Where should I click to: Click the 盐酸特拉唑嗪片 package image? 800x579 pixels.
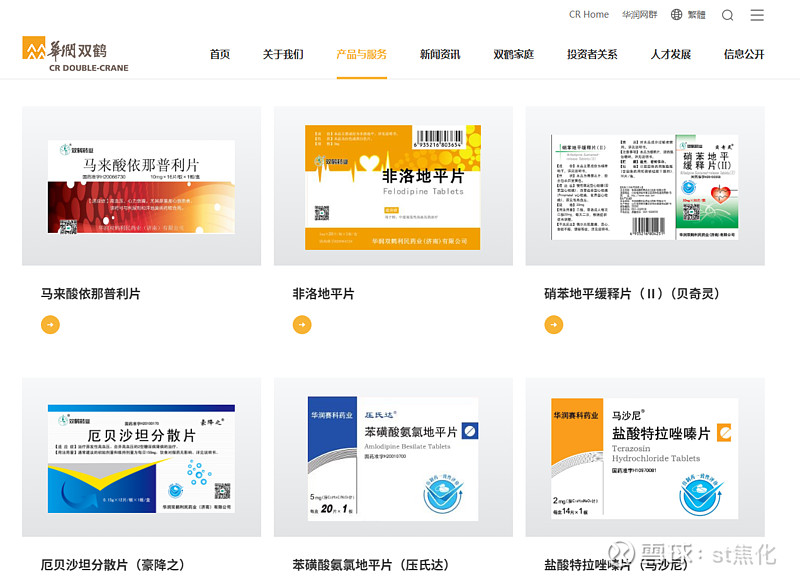(x=645, y=458)
